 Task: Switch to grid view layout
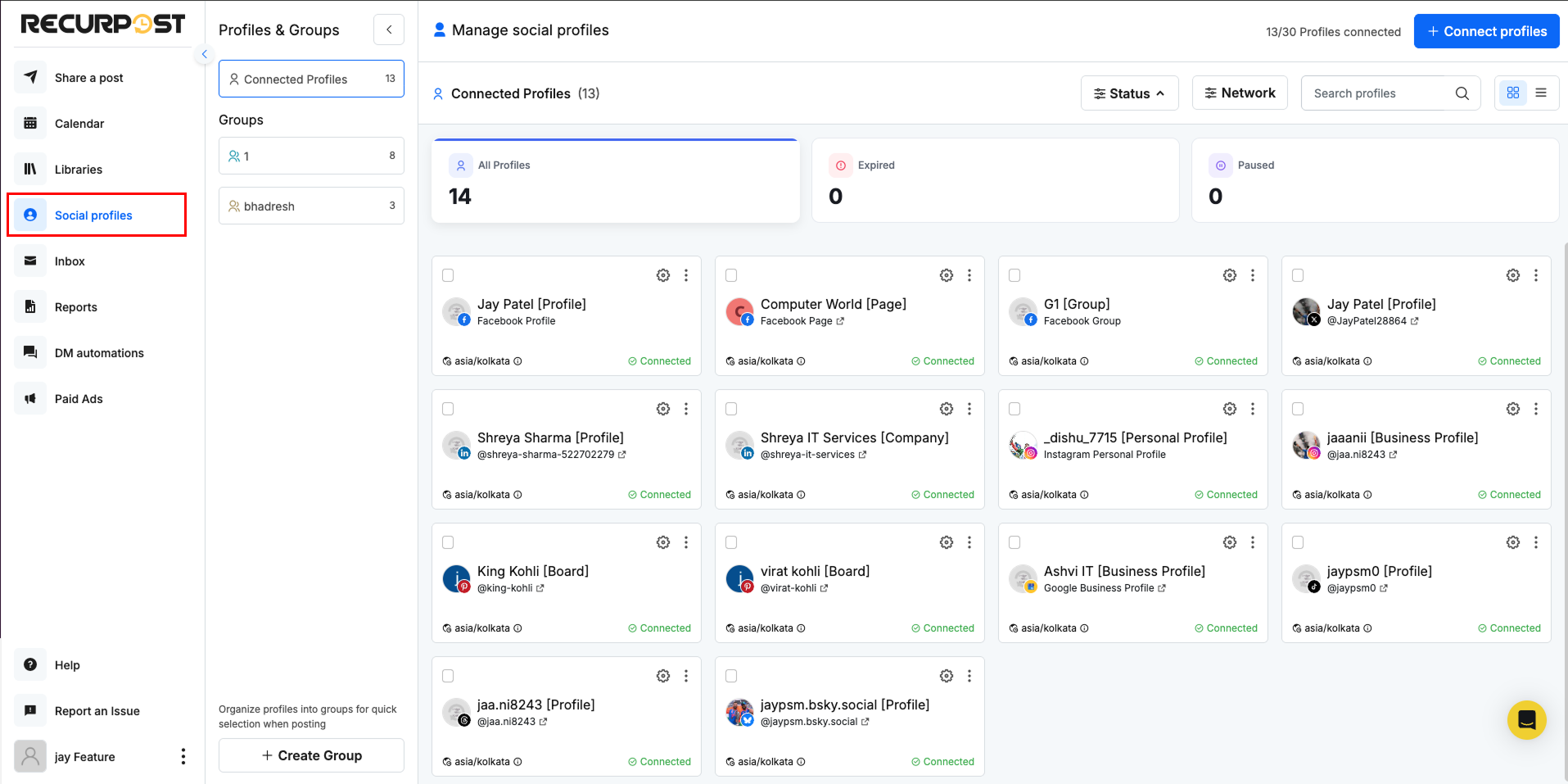click(1513, 93)
